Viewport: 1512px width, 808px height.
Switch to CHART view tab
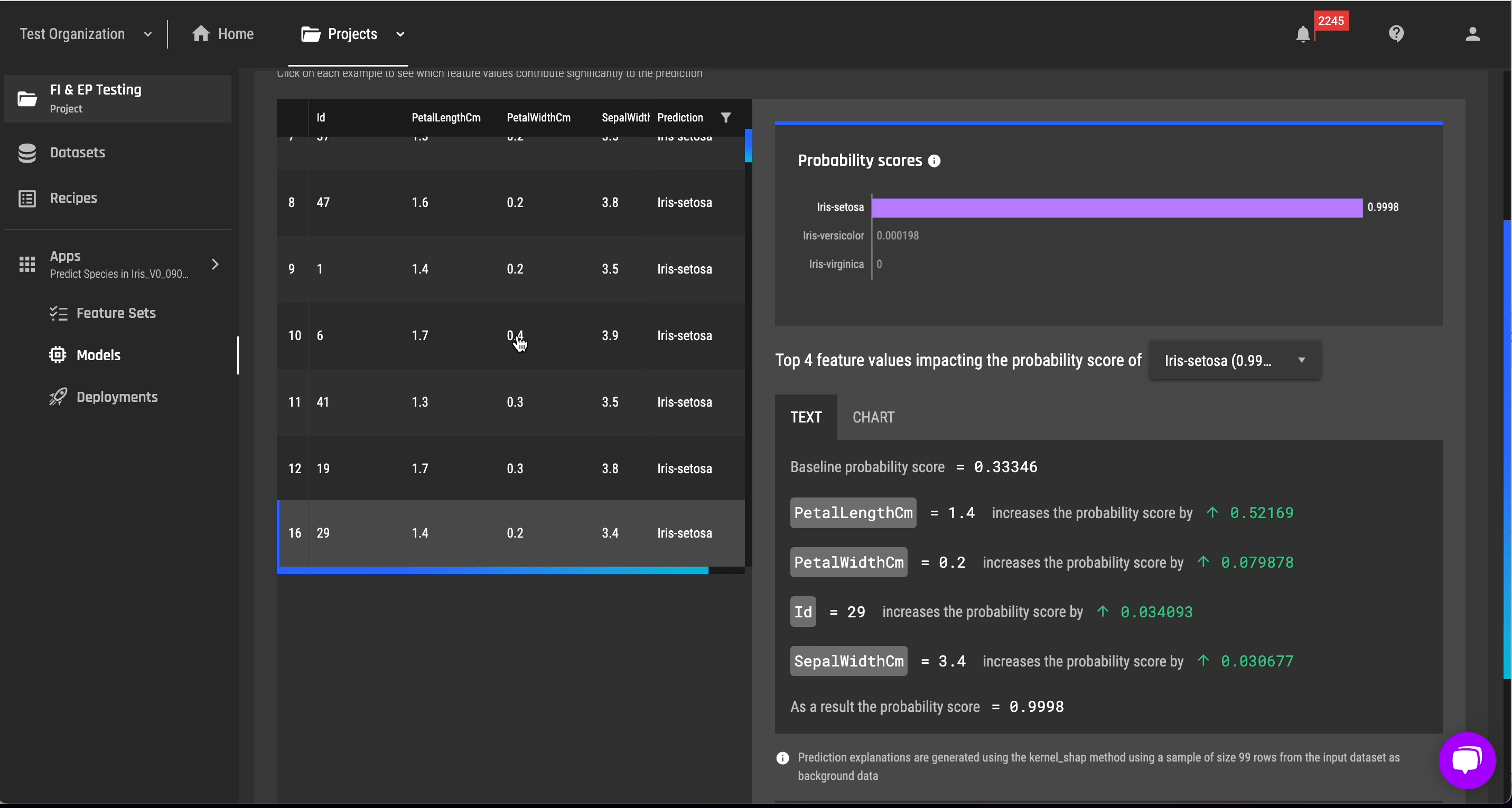click(x=873, y=417)
